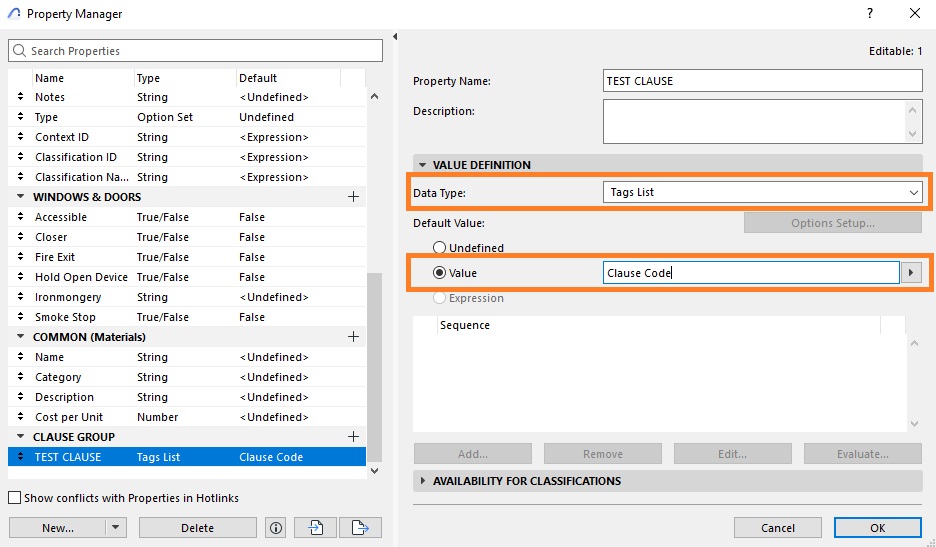
Task: Select the Cost per Unit property row
Action: (x=187, y=417)
